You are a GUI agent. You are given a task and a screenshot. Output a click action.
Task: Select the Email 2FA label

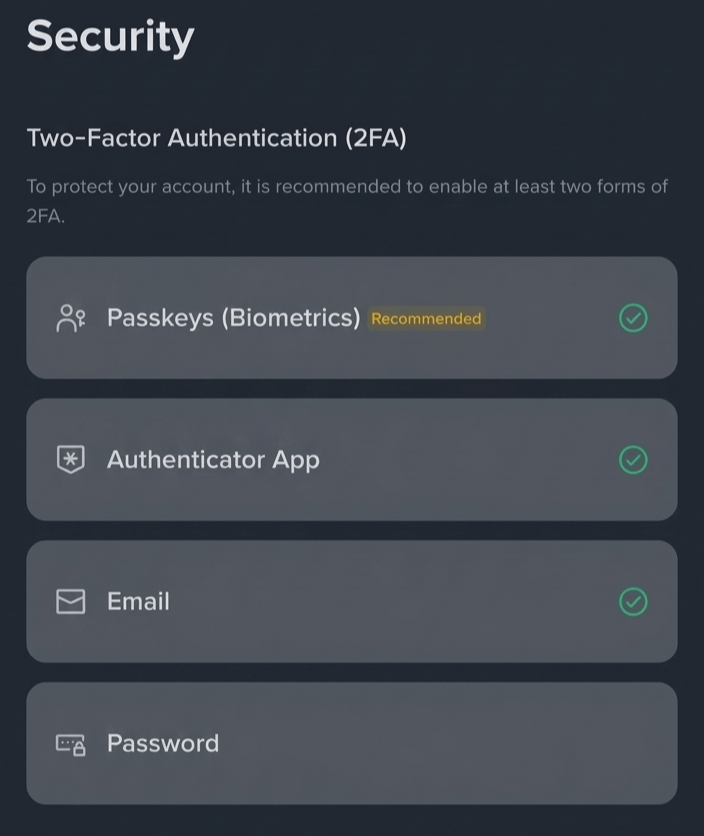139,601
